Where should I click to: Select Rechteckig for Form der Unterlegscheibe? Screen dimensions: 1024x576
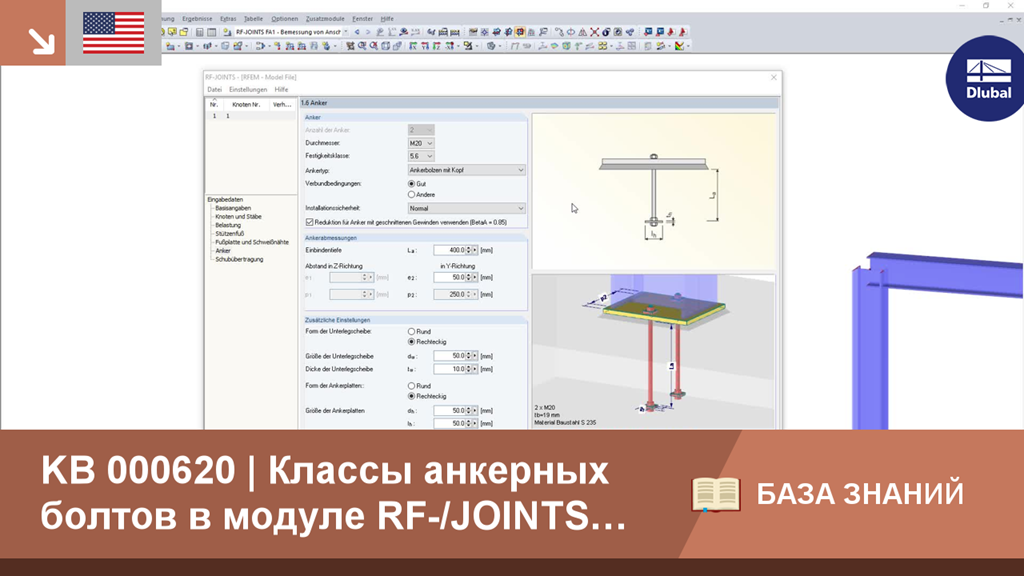click(411, 342)
